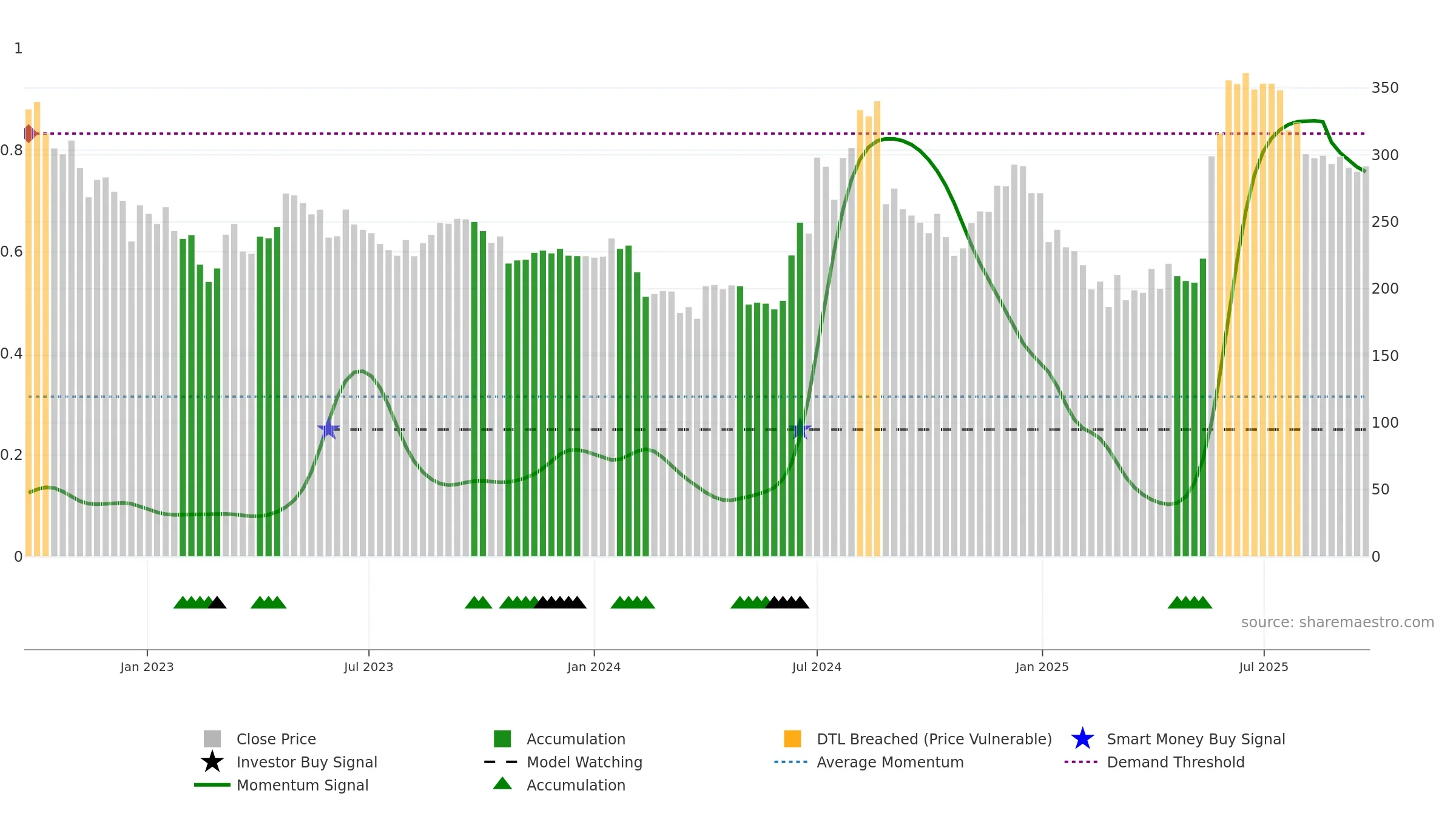This screenshot has width=1456, height=819.
Task: Click the Model Watching dashed line legend icon
Action: (x=501, y=762)
